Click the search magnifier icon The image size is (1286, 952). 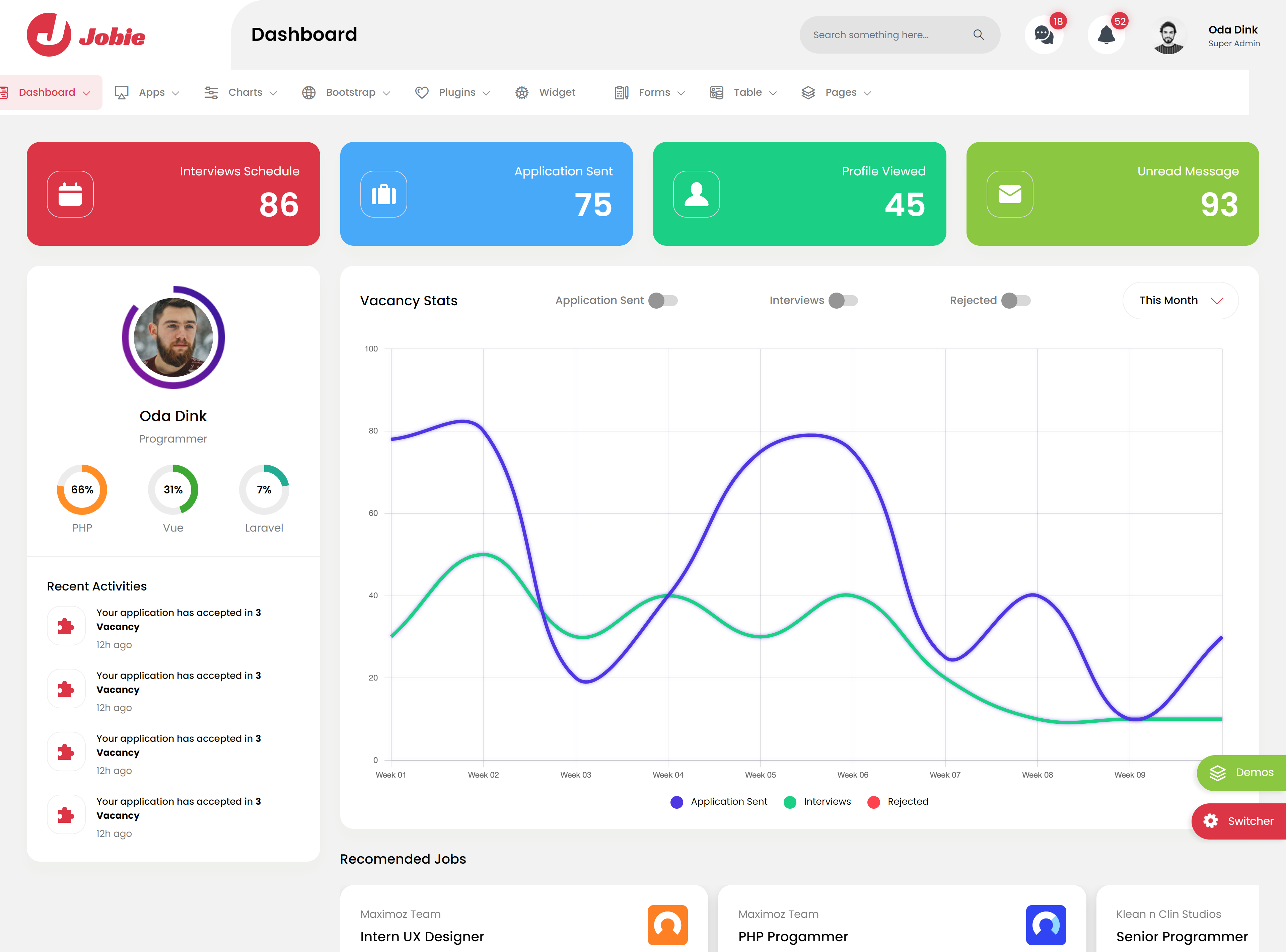pos(978,34)
